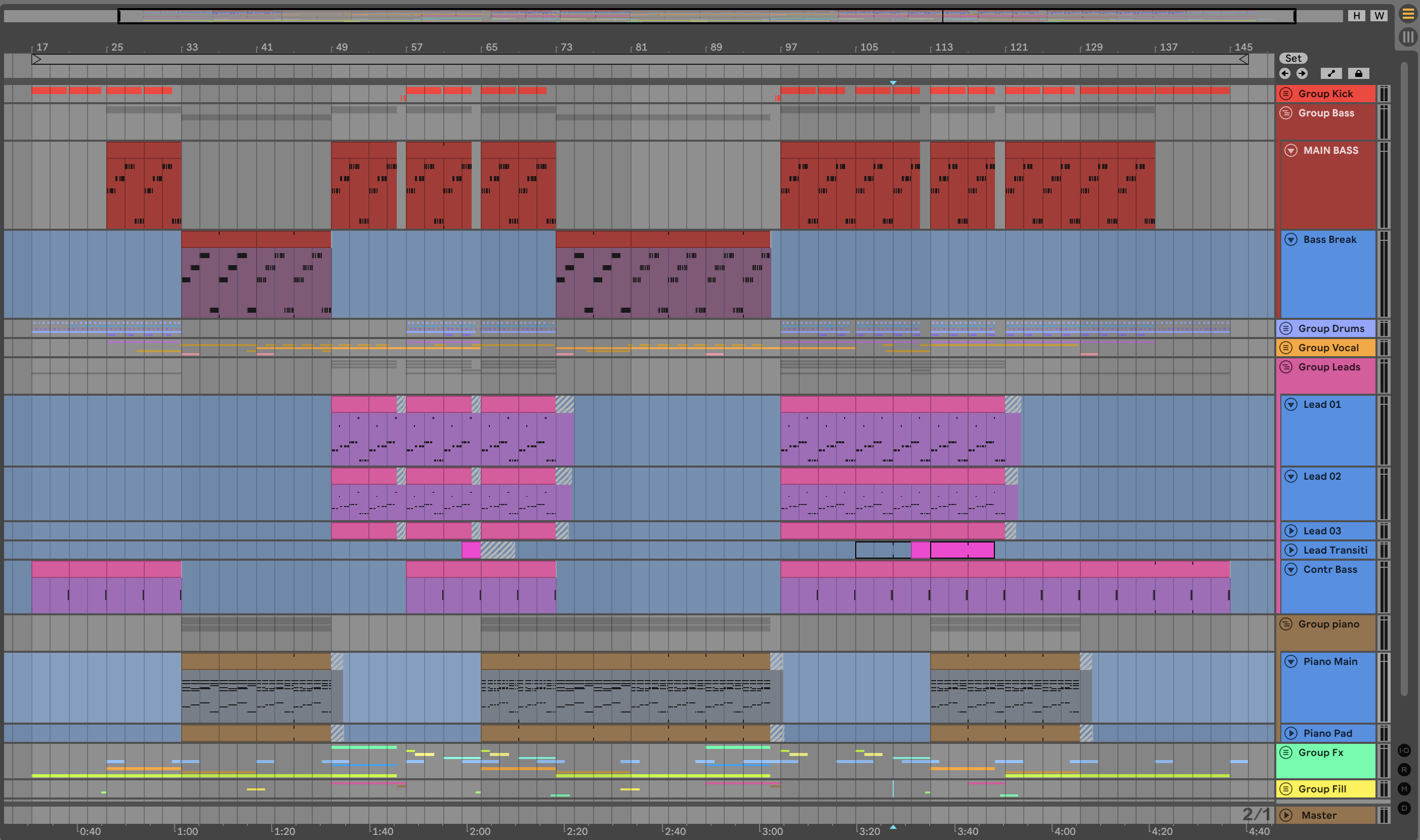Toggle the Mixer section M button
Viewport: 1420px width, 840px height.
coord(1404,788)
